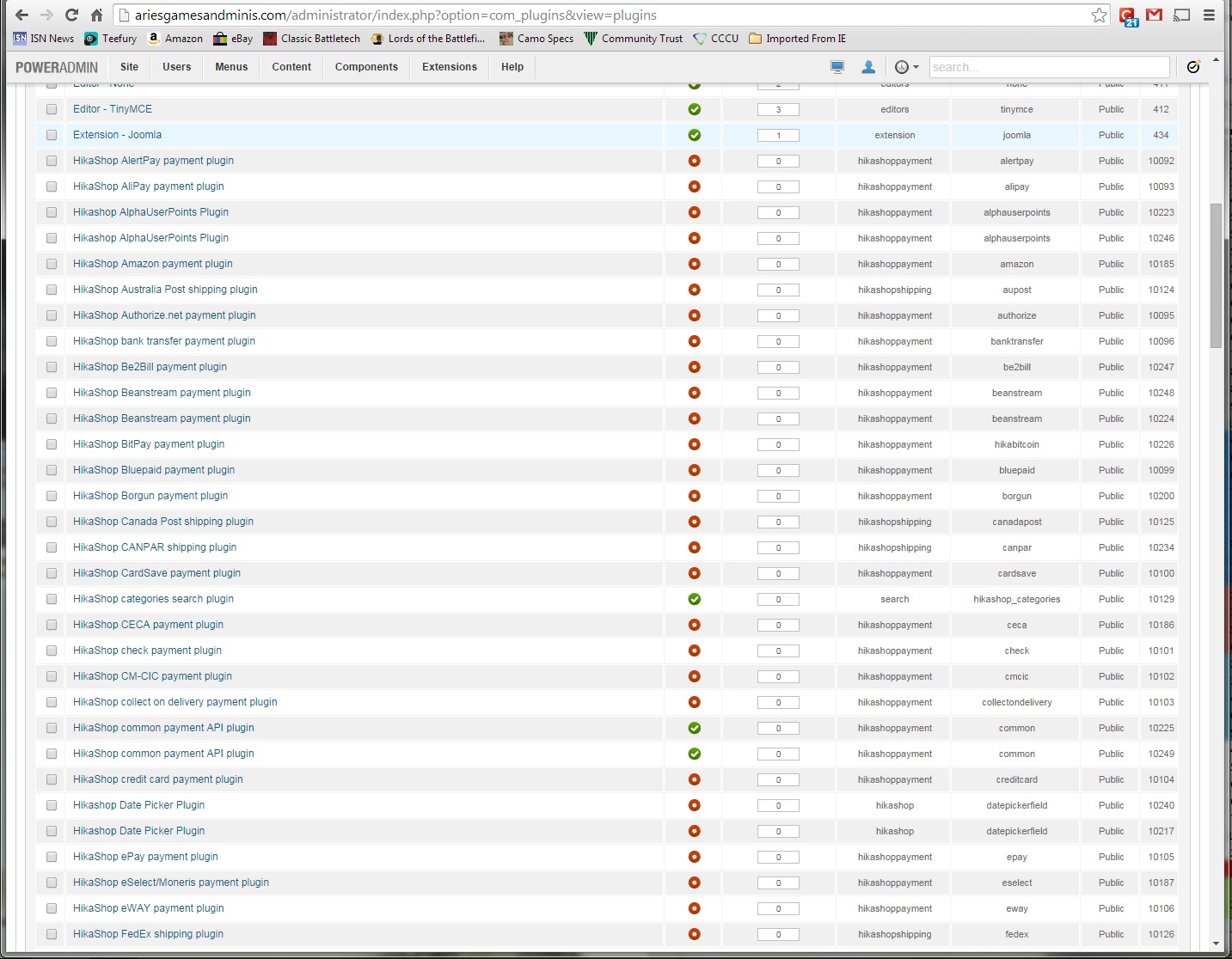1232x959 pixels.
Task: Select the Extension - Joomla row checkbox
Action: [52, 135]
